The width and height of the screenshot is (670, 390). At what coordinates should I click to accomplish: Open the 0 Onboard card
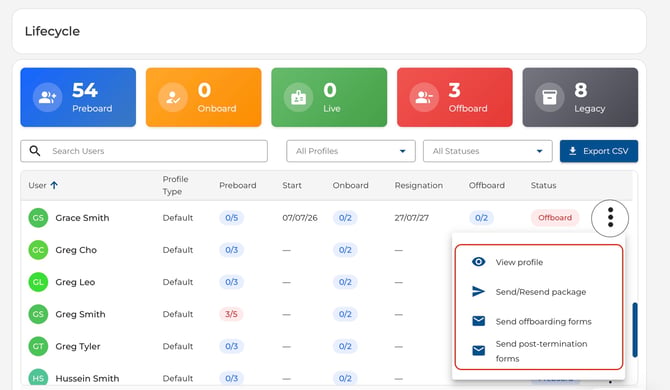point(203,97)
